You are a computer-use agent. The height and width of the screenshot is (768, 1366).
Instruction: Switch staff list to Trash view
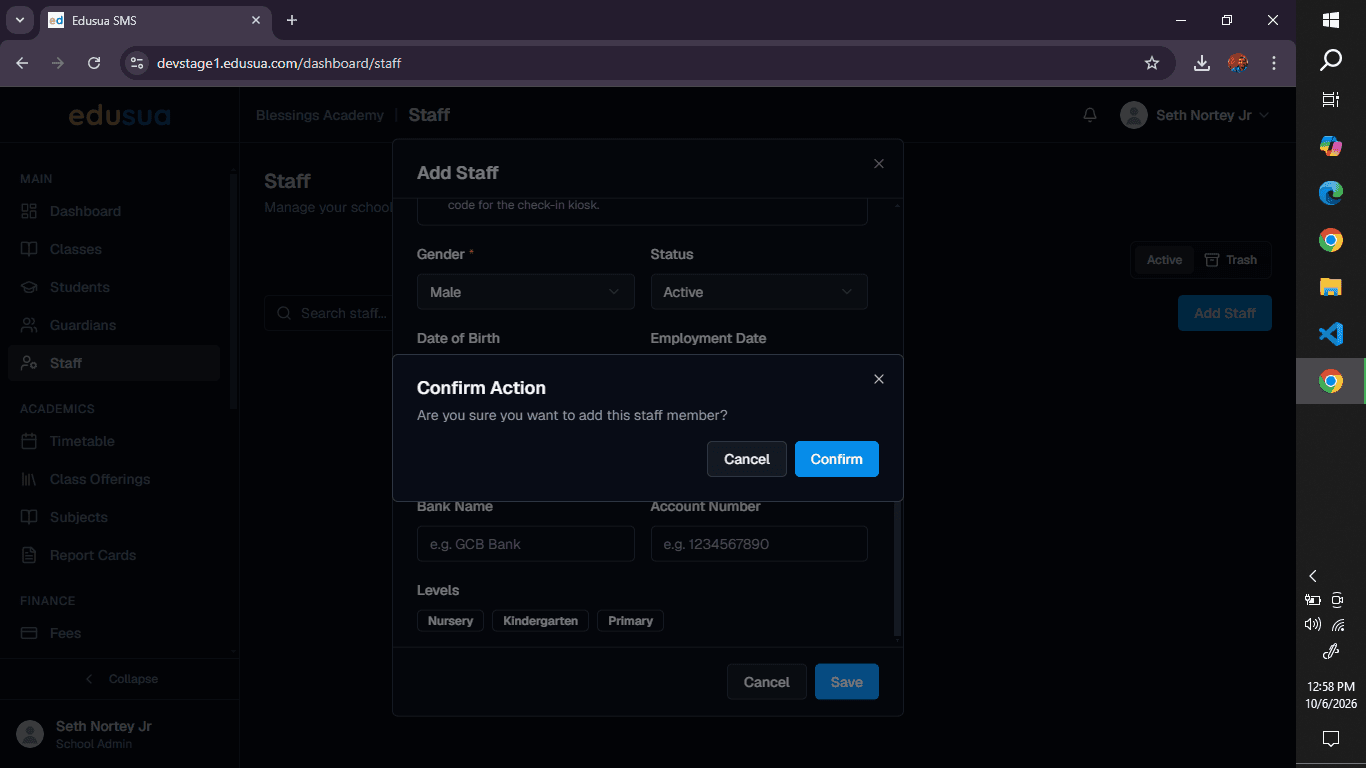click(x=1231, y=260)
